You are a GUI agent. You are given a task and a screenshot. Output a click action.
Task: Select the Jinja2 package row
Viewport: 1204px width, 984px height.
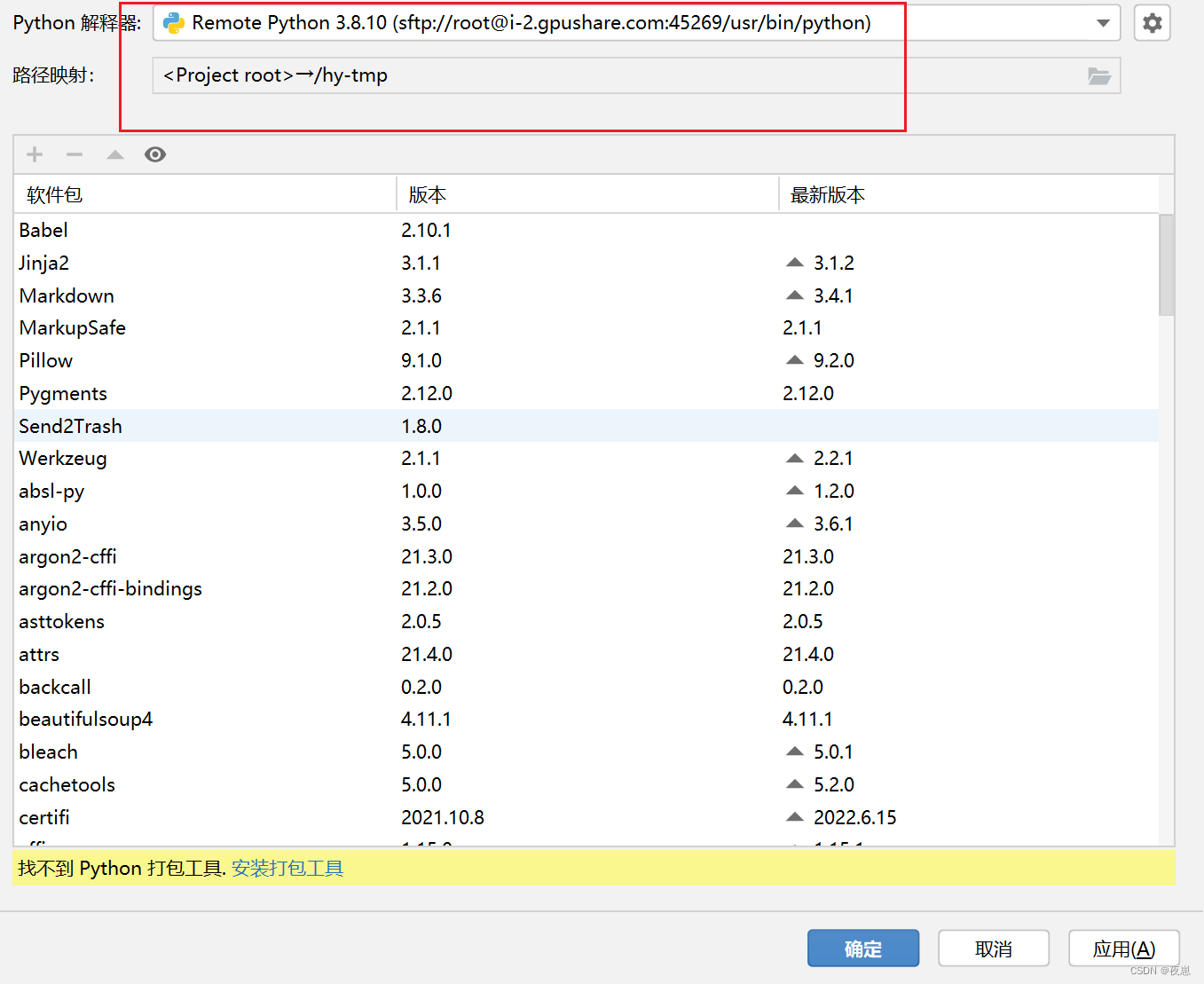586,263
